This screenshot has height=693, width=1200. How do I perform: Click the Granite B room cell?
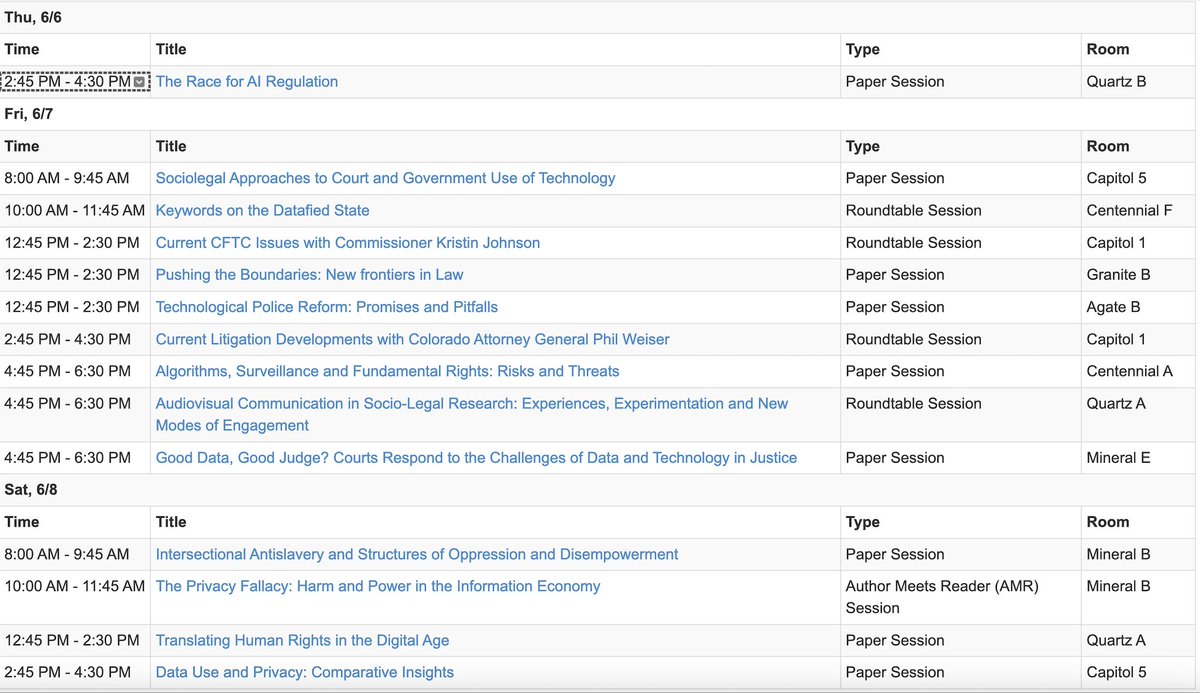click(x=1119, y=274)
